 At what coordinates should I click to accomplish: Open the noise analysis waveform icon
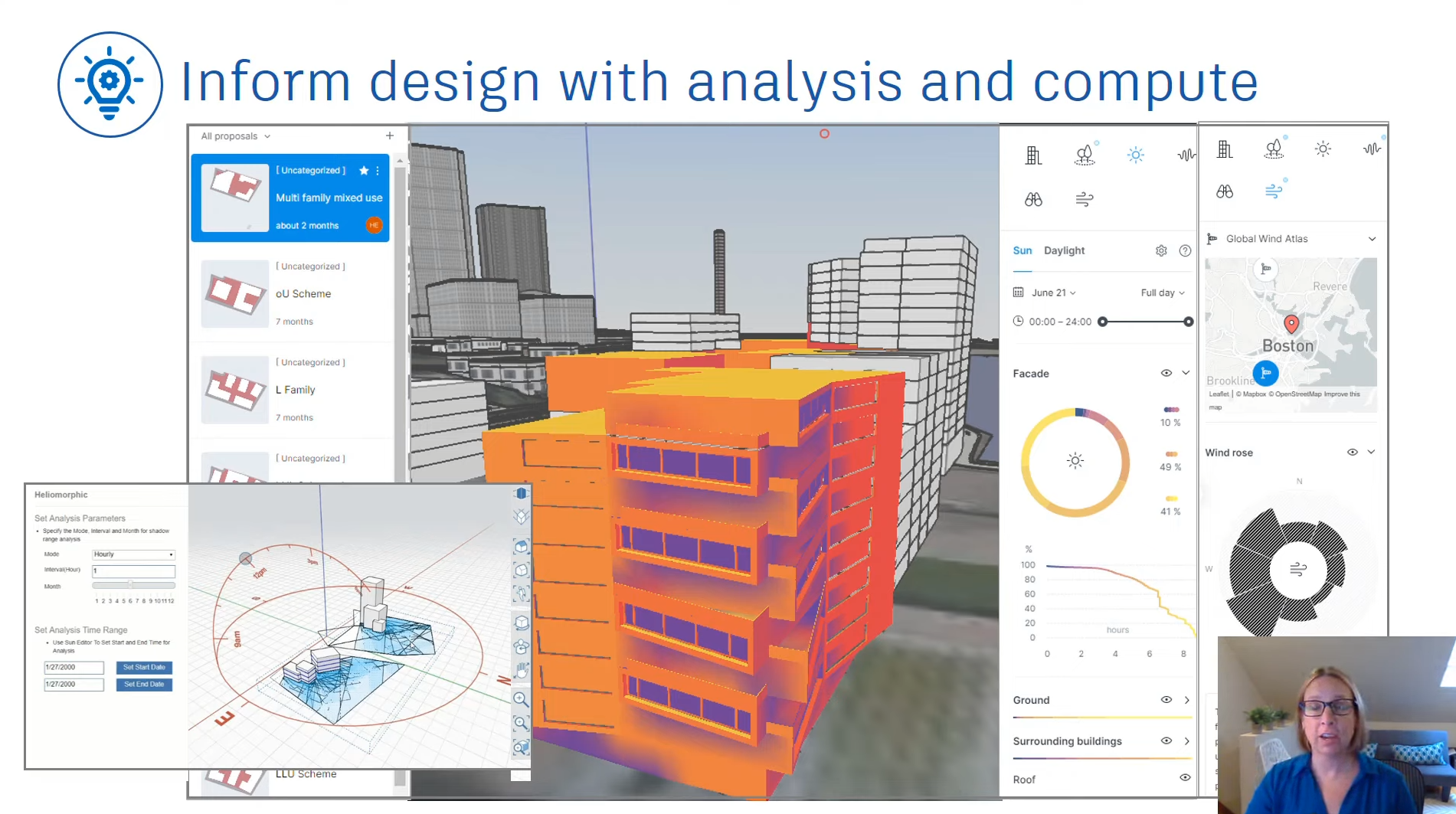[1186, 155]
